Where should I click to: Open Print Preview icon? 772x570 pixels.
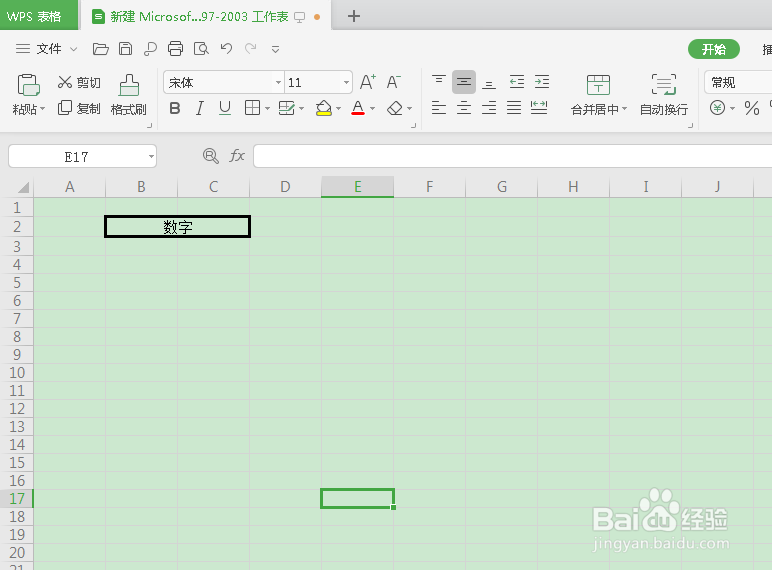(x=201, y=49)
